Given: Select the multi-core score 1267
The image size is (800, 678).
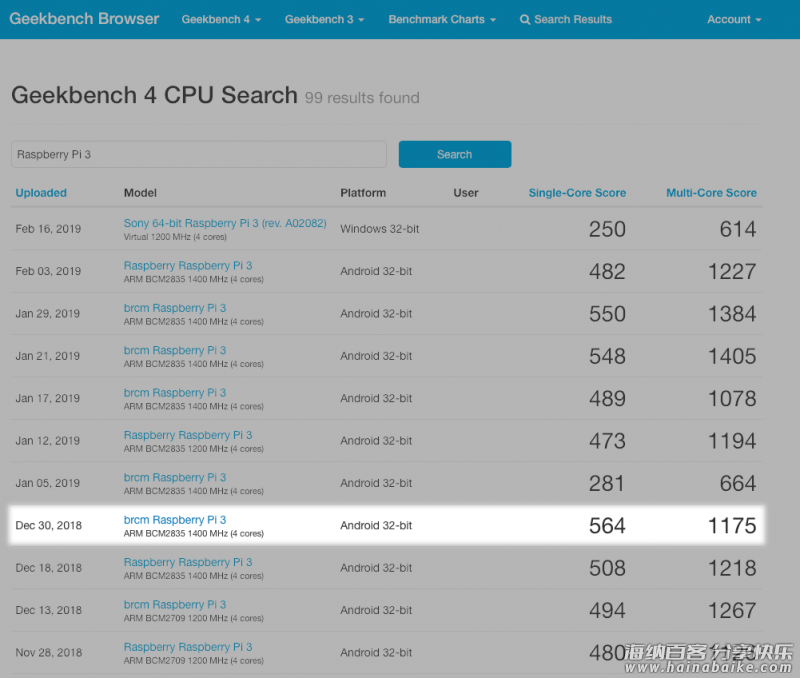Looking at the screenshot, I should 732,610.
